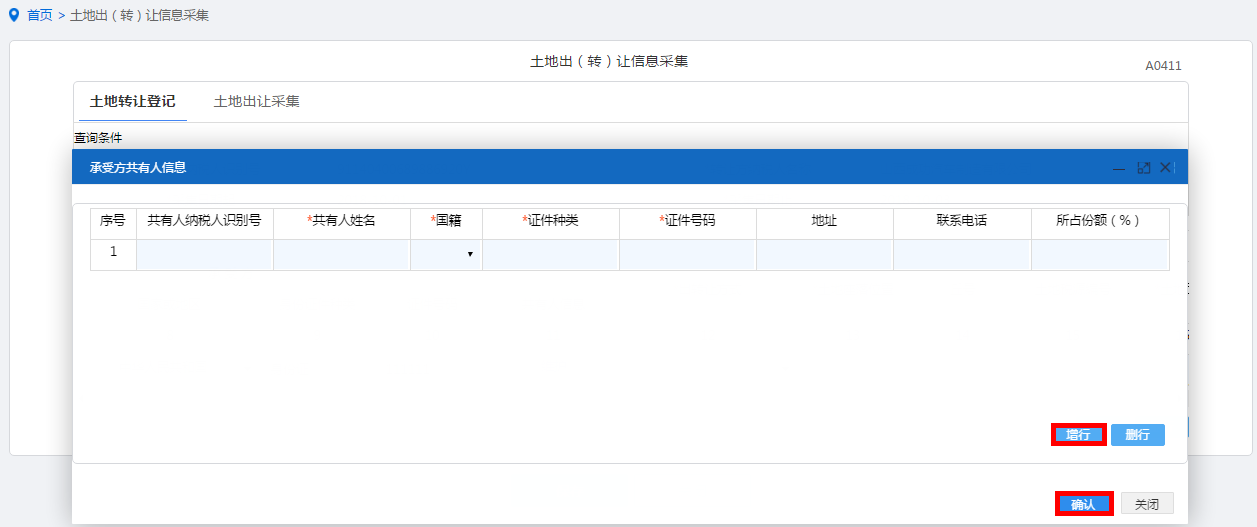Click 土地出（转）让信息采集 breadcrumb text

click(140, 16)
